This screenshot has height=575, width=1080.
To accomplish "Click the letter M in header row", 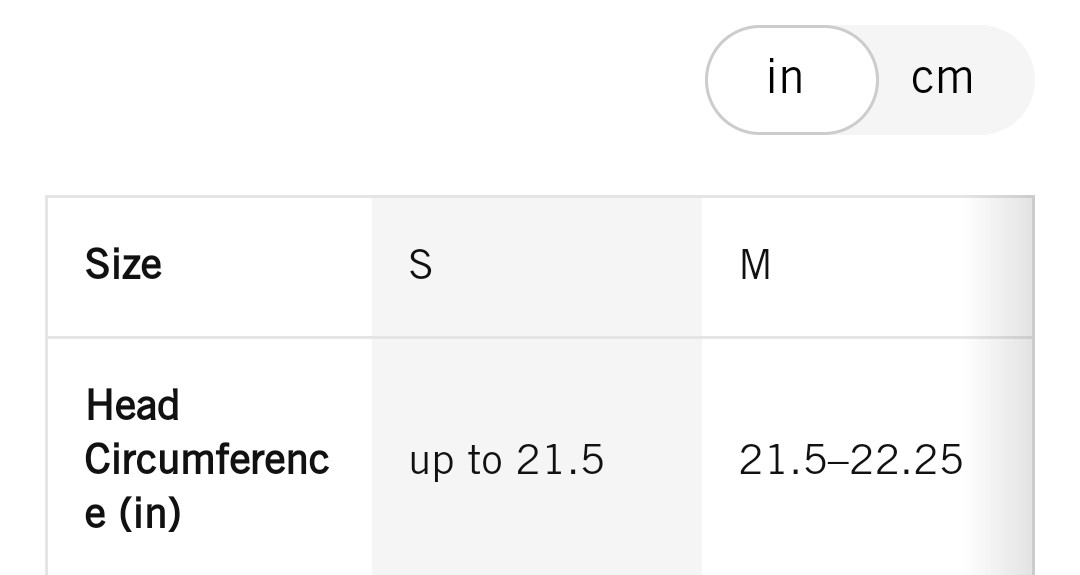I will pyautogui.click(x=755, y=264).
